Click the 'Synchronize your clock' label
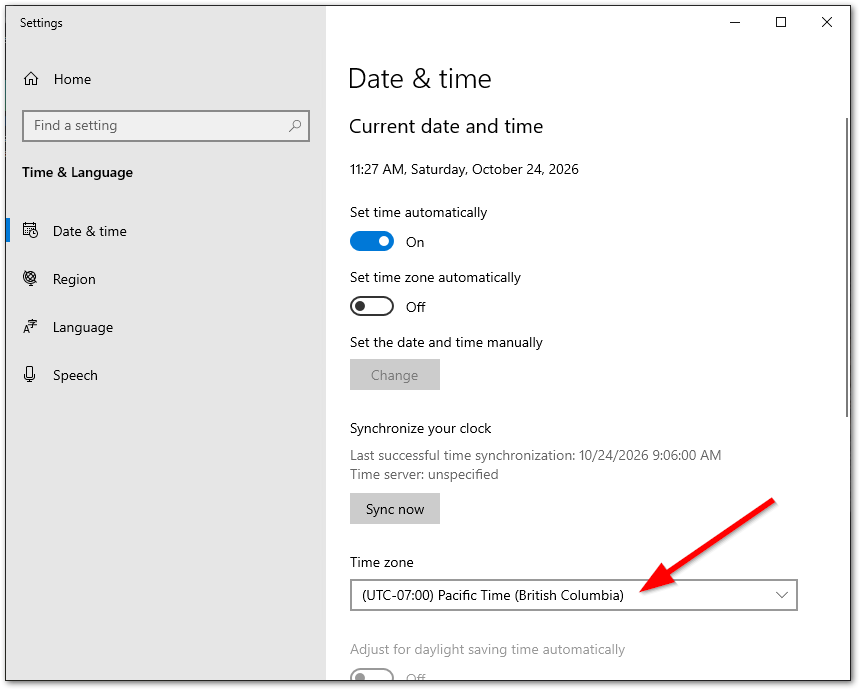 (x=421, y=428)
